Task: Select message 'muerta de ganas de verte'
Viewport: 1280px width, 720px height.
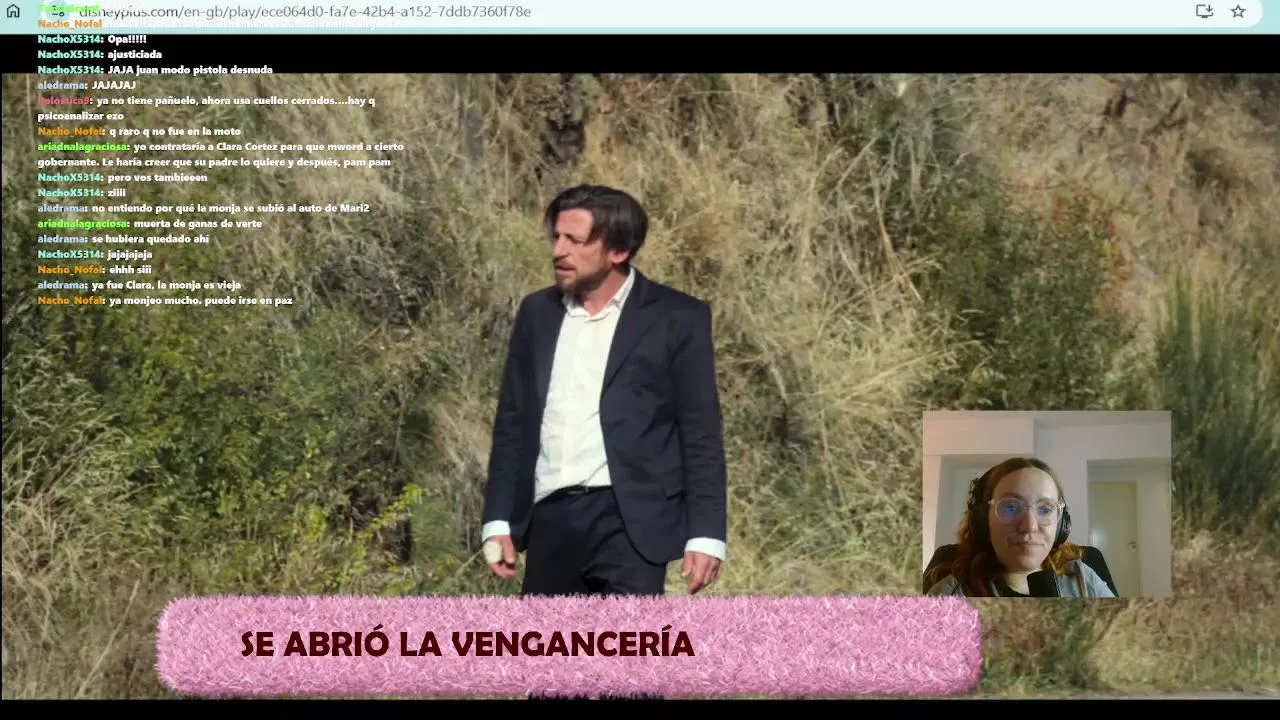Action: tap(198, 224)
